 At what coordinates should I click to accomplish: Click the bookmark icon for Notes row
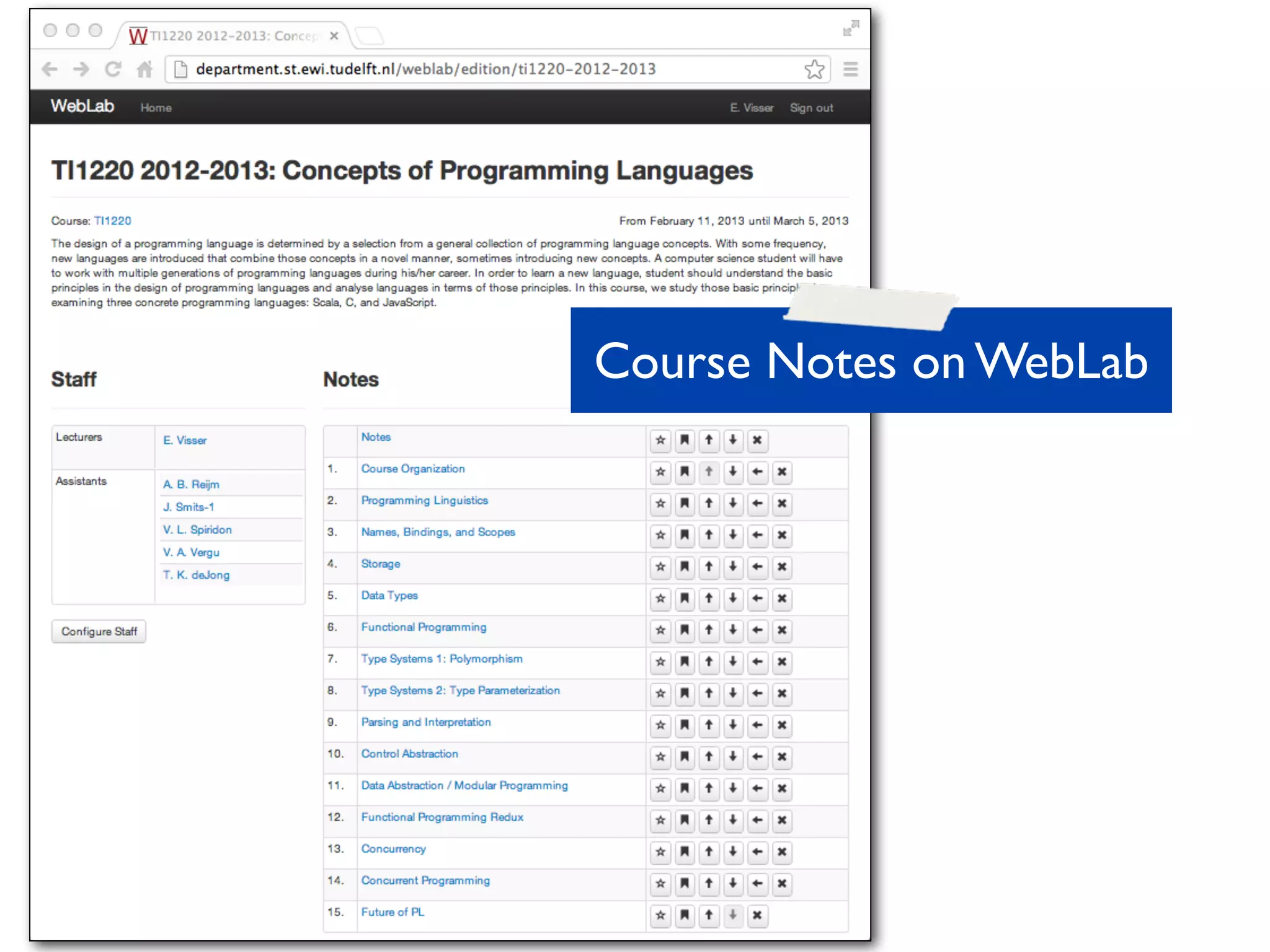685,440
